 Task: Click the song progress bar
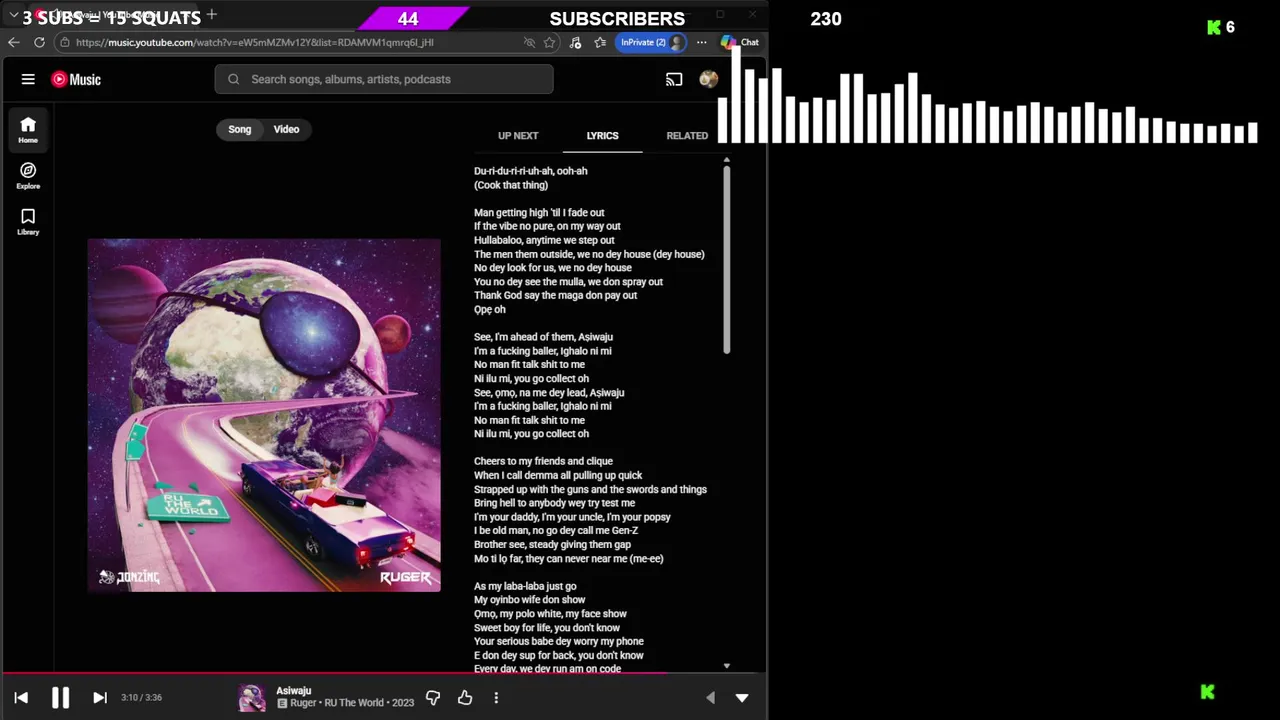click(x=384, y=674)
